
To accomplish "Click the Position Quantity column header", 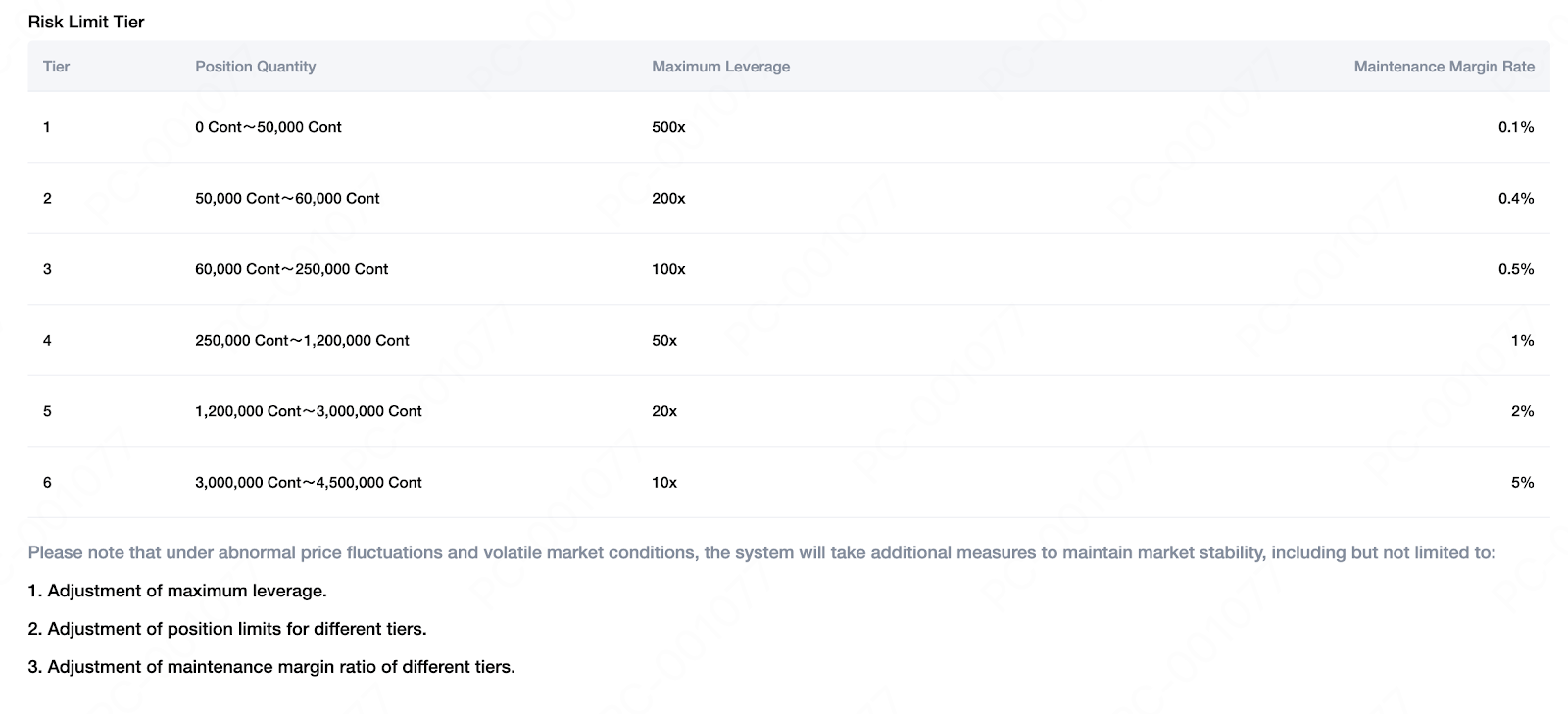I will pyautogui.click(x=255, y=67).
